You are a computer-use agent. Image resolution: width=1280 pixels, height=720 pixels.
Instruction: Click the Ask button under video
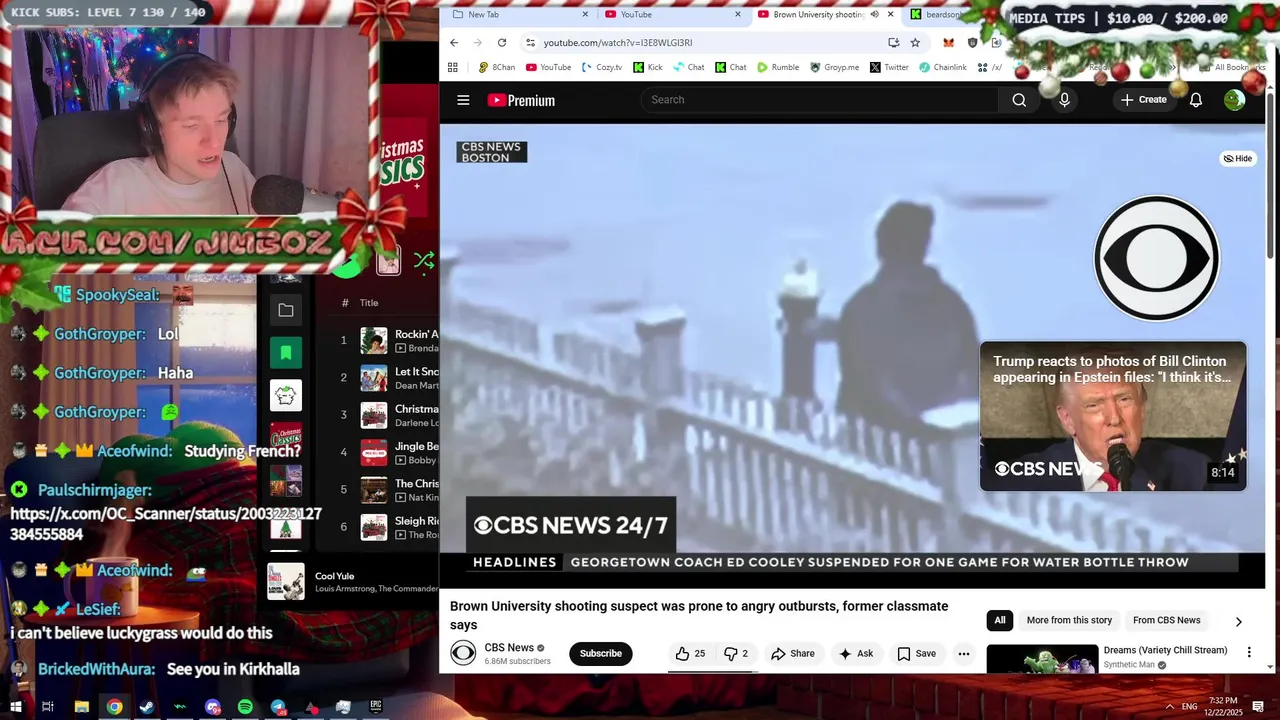[856, 654]
